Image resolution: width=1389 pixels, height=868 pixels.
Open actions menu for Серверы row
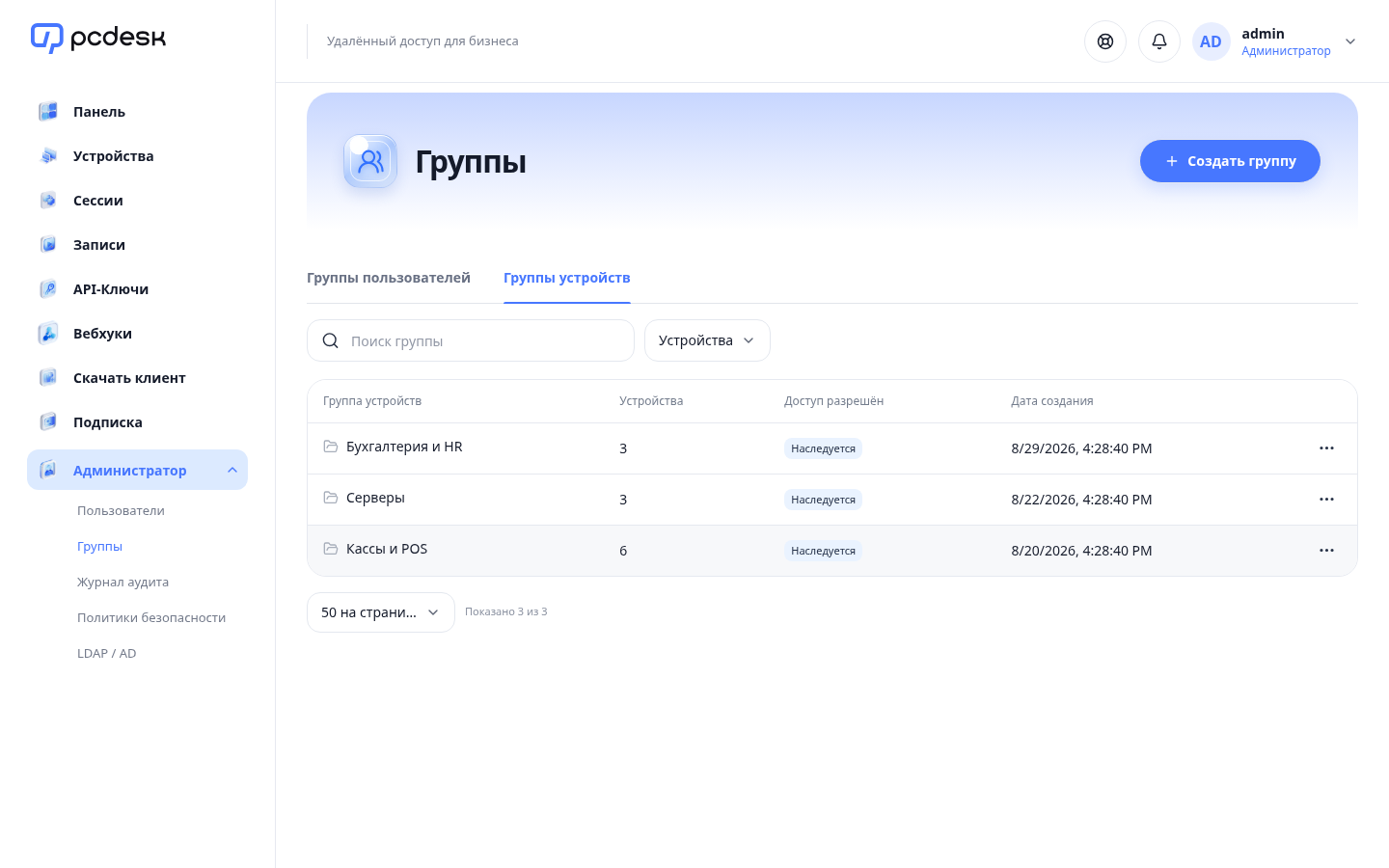point(1326,500)
